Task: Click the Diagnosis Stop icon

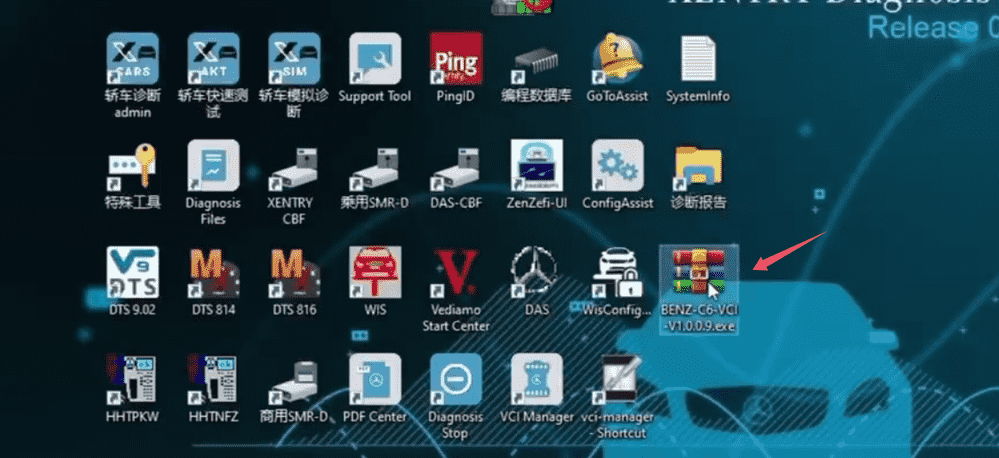Action: pyautogui.click(x=456, y=380)
